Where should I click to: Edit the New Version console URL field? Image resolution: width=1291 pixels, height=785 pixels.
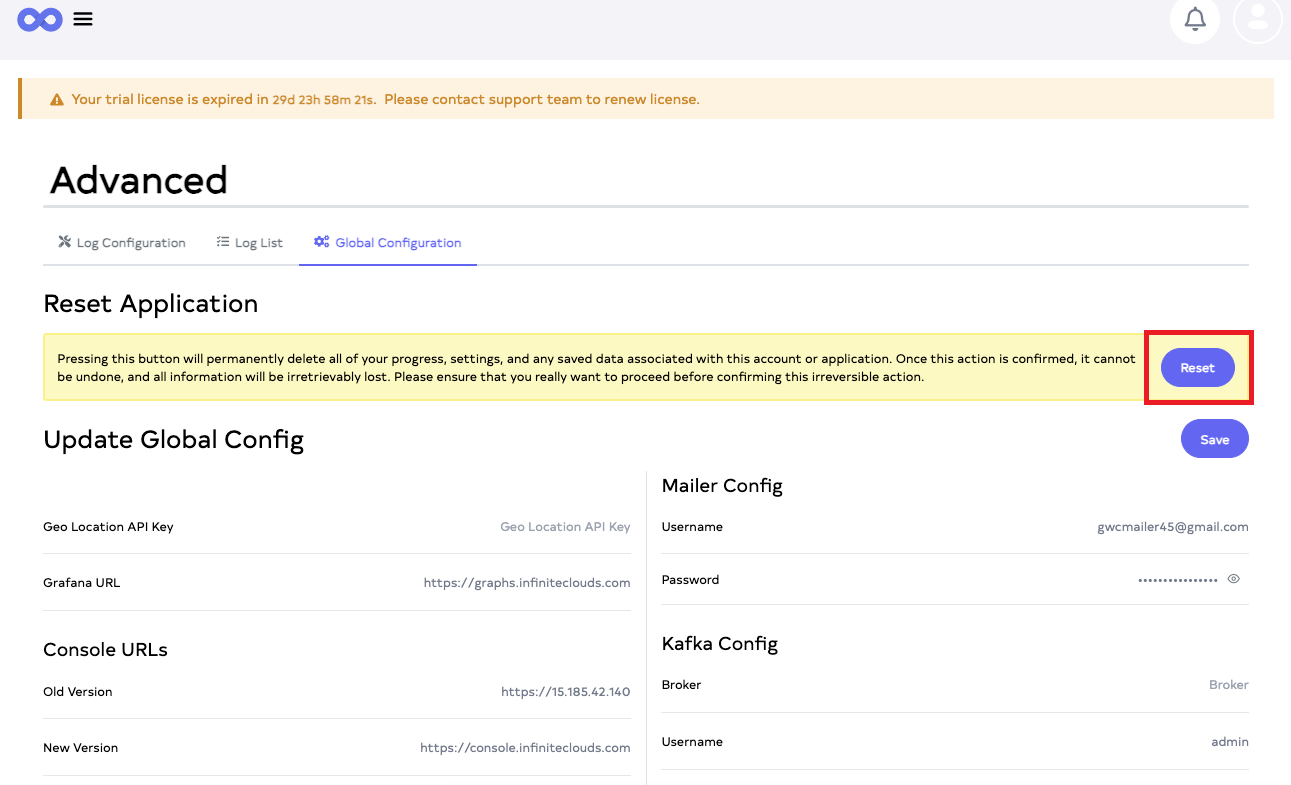pos(524,748)
